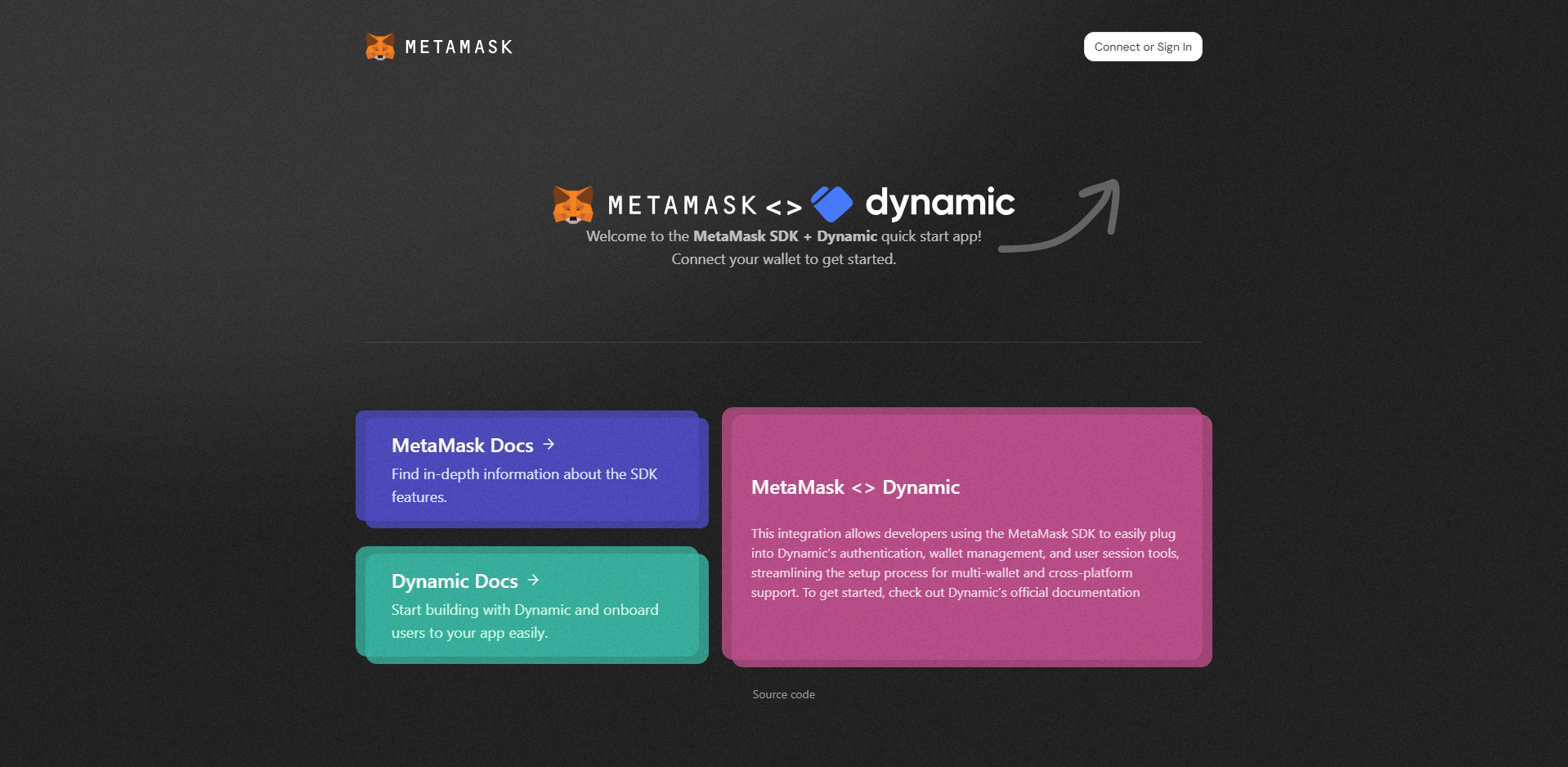This screenshot has width=1568, height=767.
Task: Click "Find in-depth information about the SDK" text
Action: pyautogui.click(x=524, y=474)
